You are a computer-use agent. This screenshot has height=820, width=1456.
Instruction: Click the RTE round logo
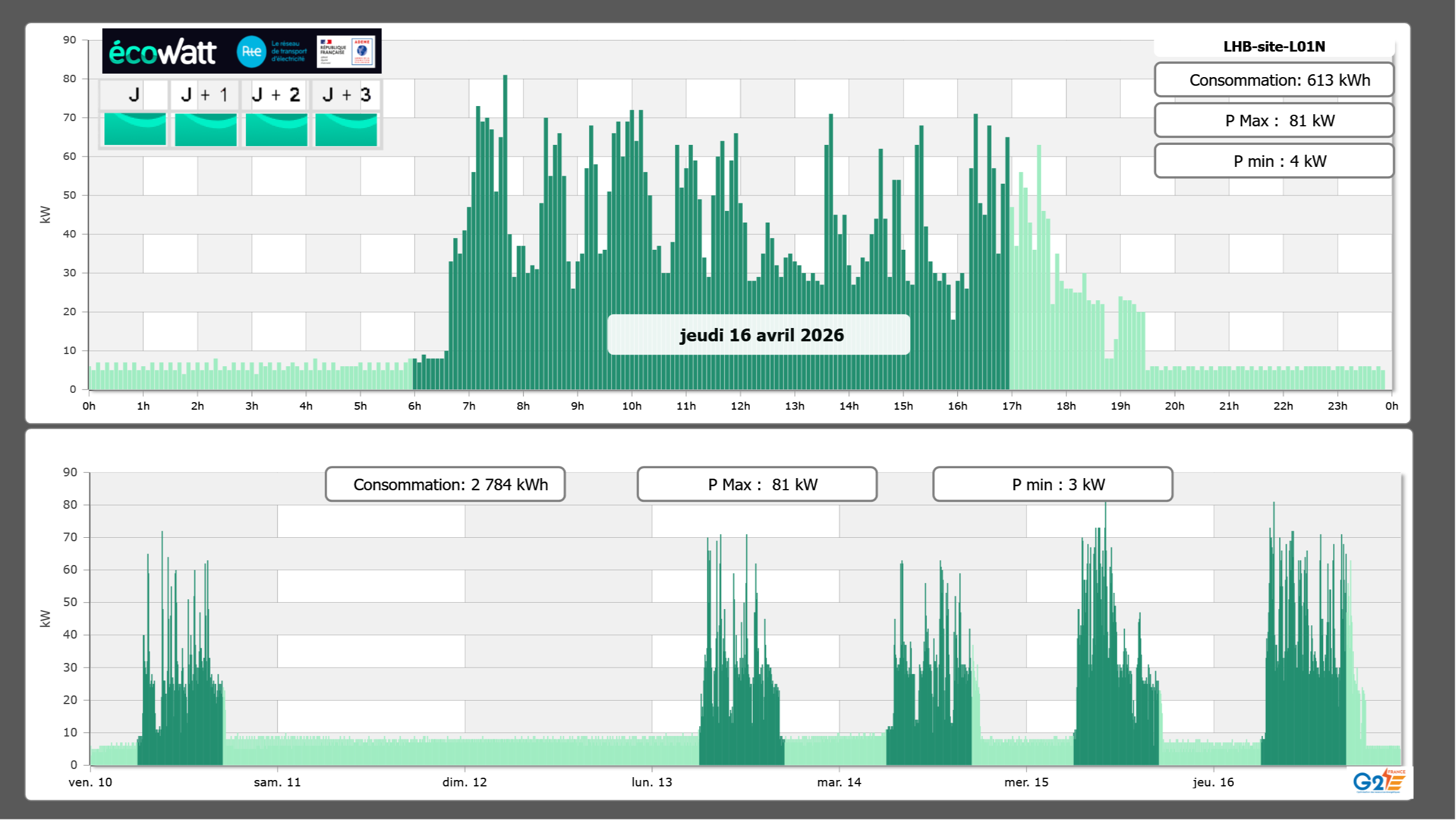point(251,52)
